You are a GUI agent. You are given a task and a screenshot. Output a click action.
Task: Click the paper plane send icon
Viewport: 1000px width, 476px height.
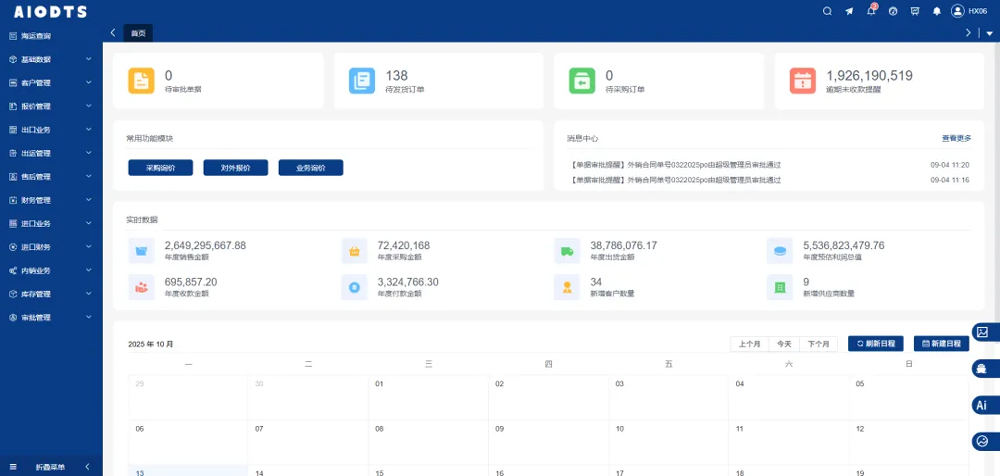coord(849,11)
